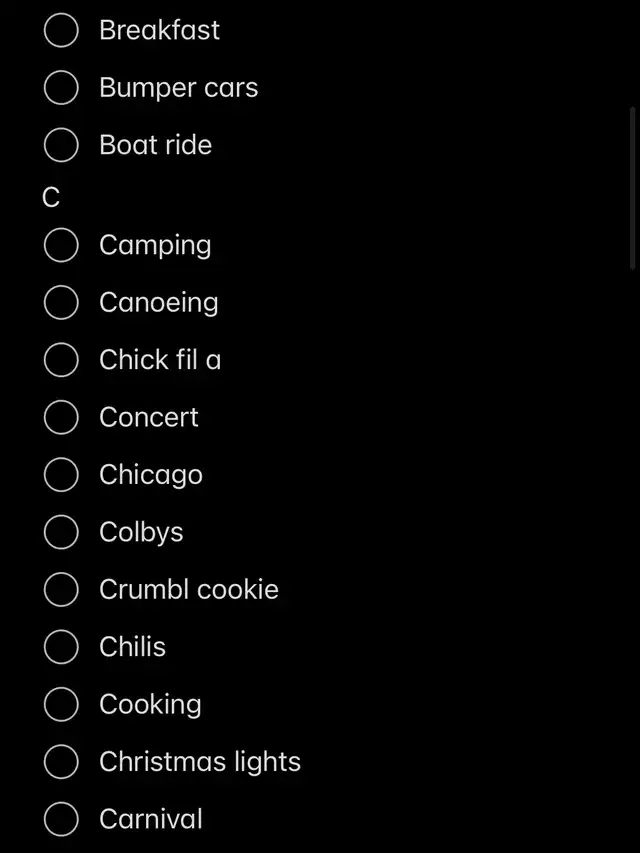Tap the Bumper cars text
This screenshot has width=640, height=853.
178,88
